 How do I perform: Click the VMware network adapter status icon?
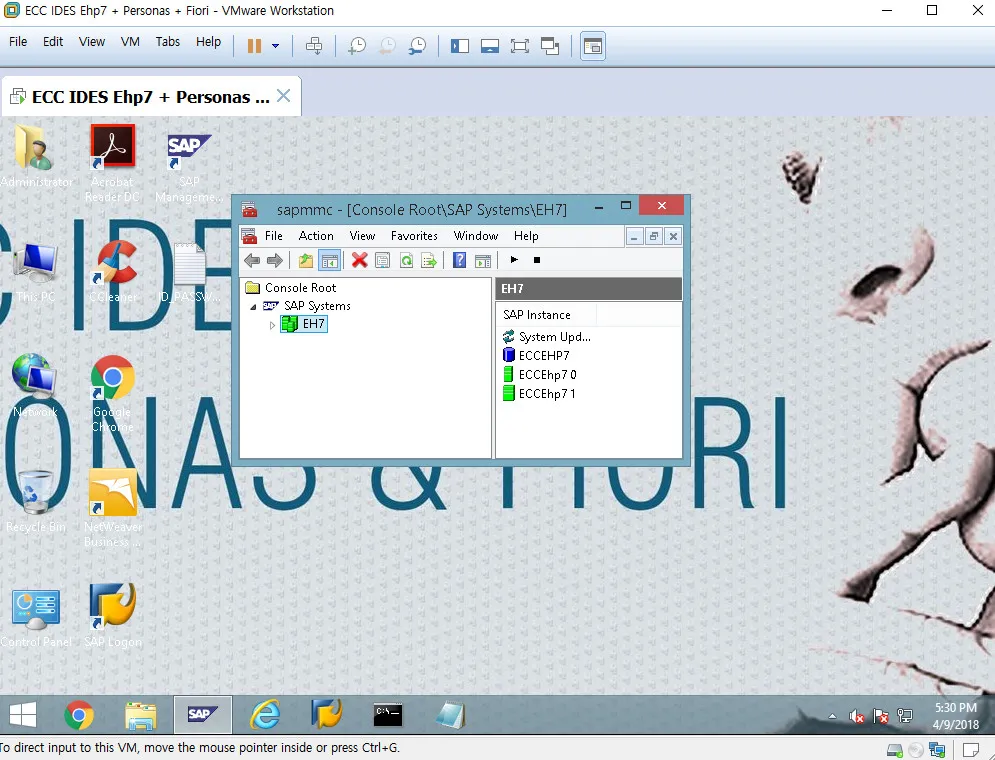tap(937, 750)
